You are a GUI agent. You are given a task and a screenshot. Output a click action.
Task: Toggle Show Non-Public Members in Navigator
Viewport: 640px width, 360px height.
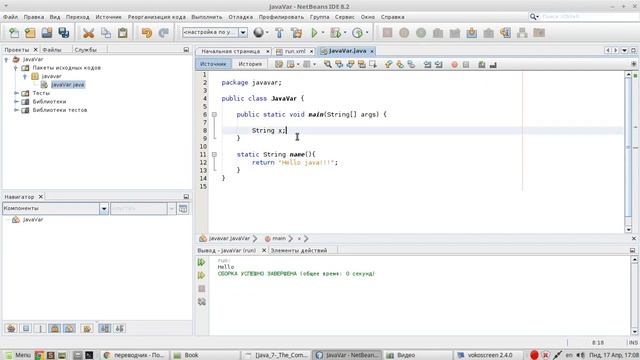pyautogui.click(x=54, y=328)
